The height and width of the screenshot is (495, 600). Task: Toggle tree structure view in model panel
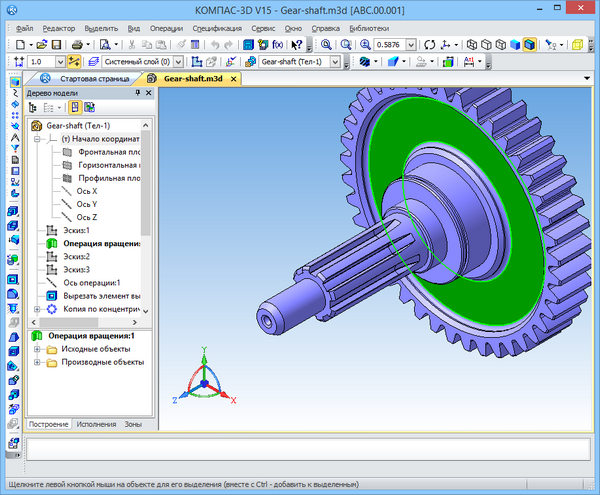click(x=32, y=108)
